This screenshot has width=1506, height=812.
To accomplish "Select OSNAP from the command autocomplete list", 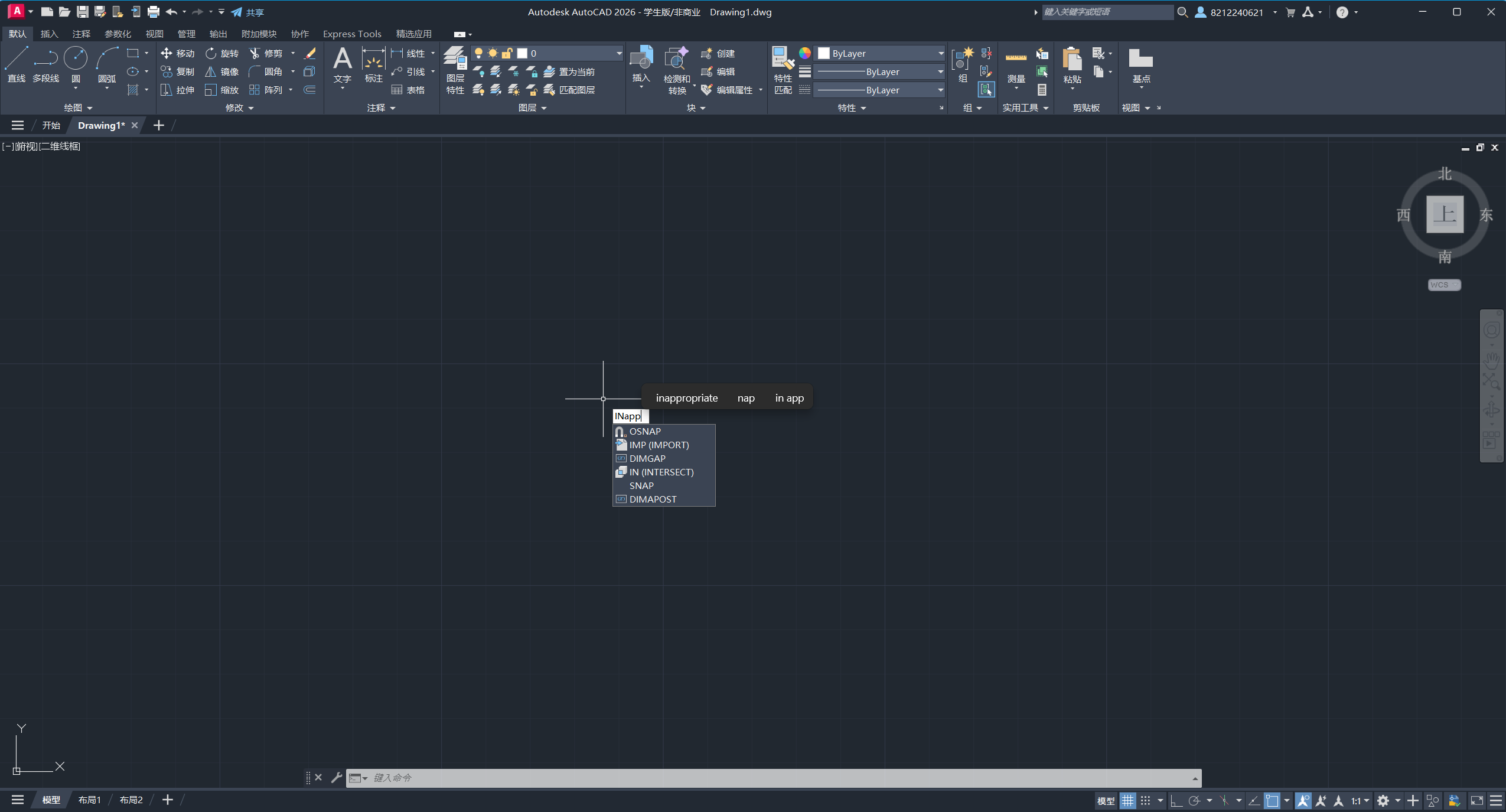I will [644, 431].
